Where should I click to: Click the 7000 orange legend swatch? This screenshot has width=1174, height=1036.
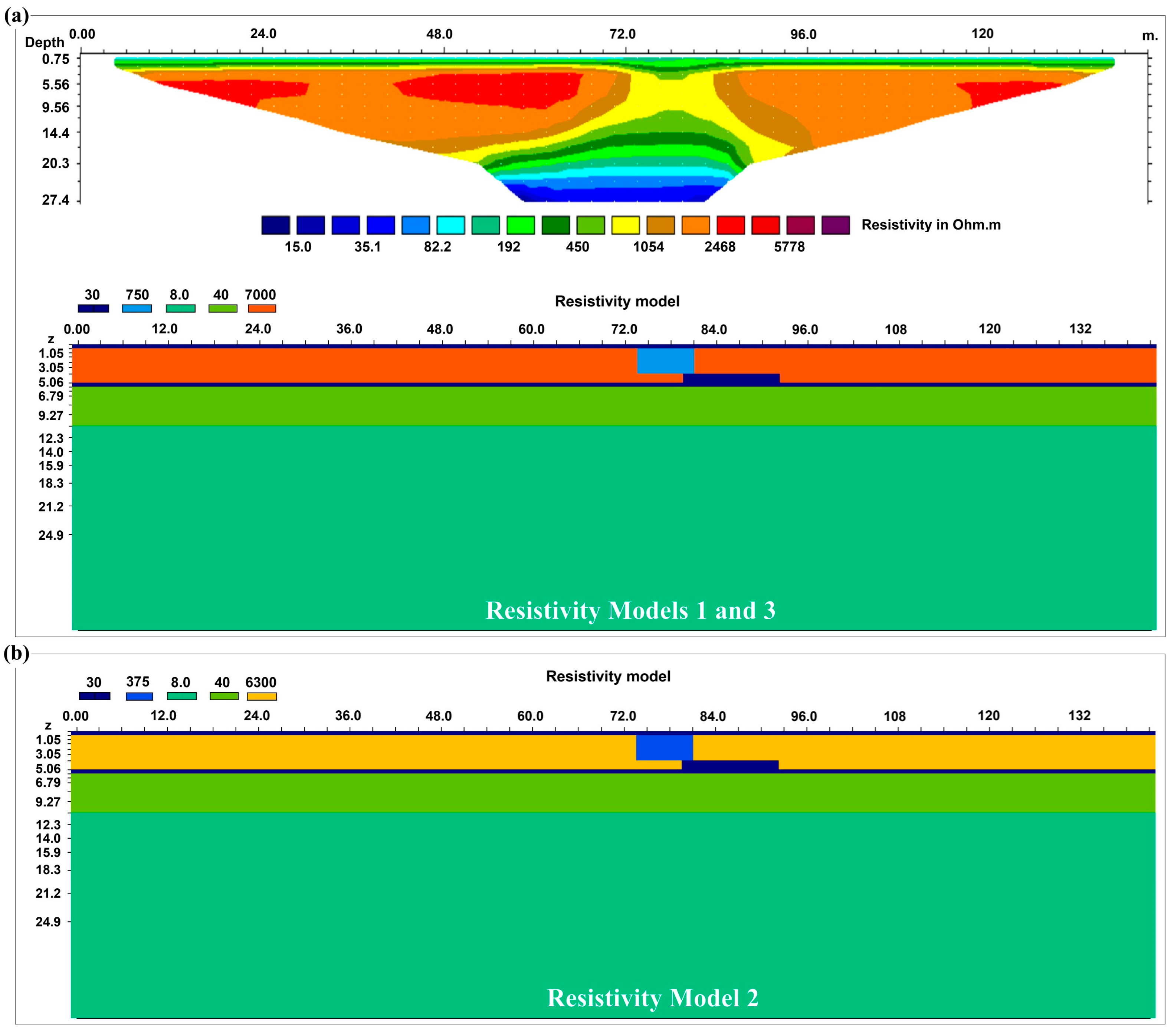click(262, 308)
